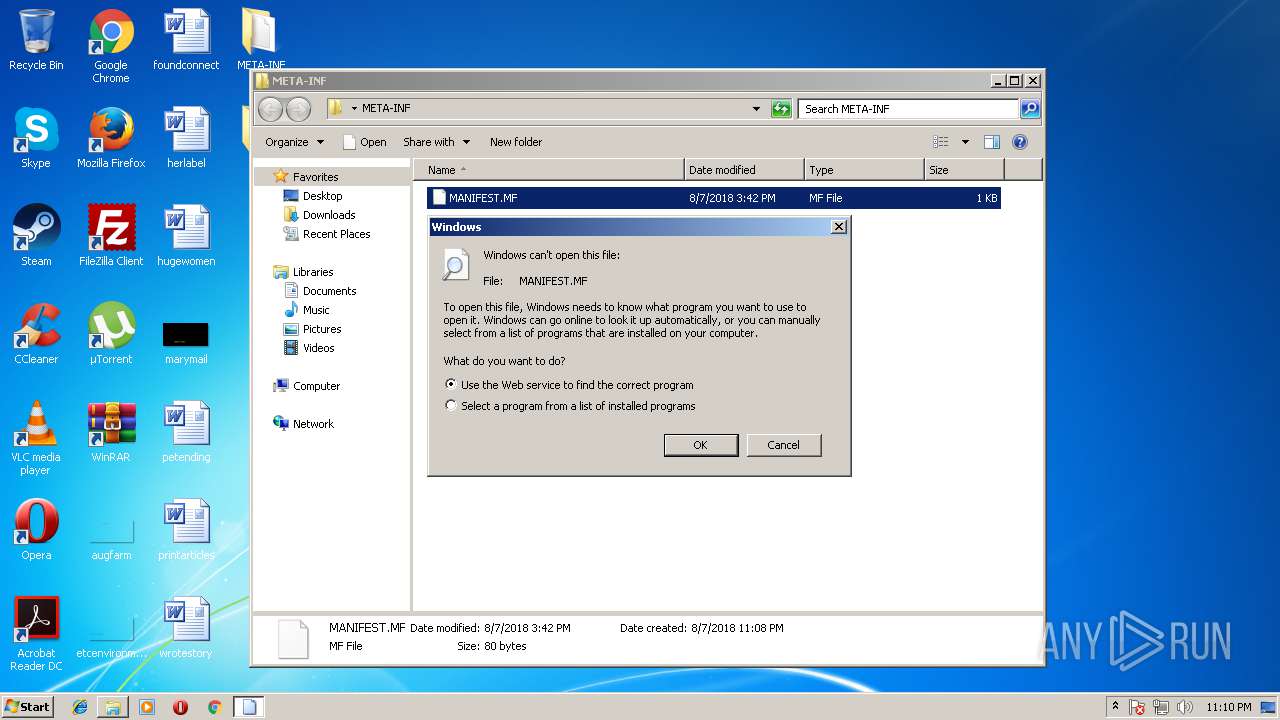The image size is (1280, 720).
Task: Open the FileZilla Client shortcut
Action: coord(111,236)
